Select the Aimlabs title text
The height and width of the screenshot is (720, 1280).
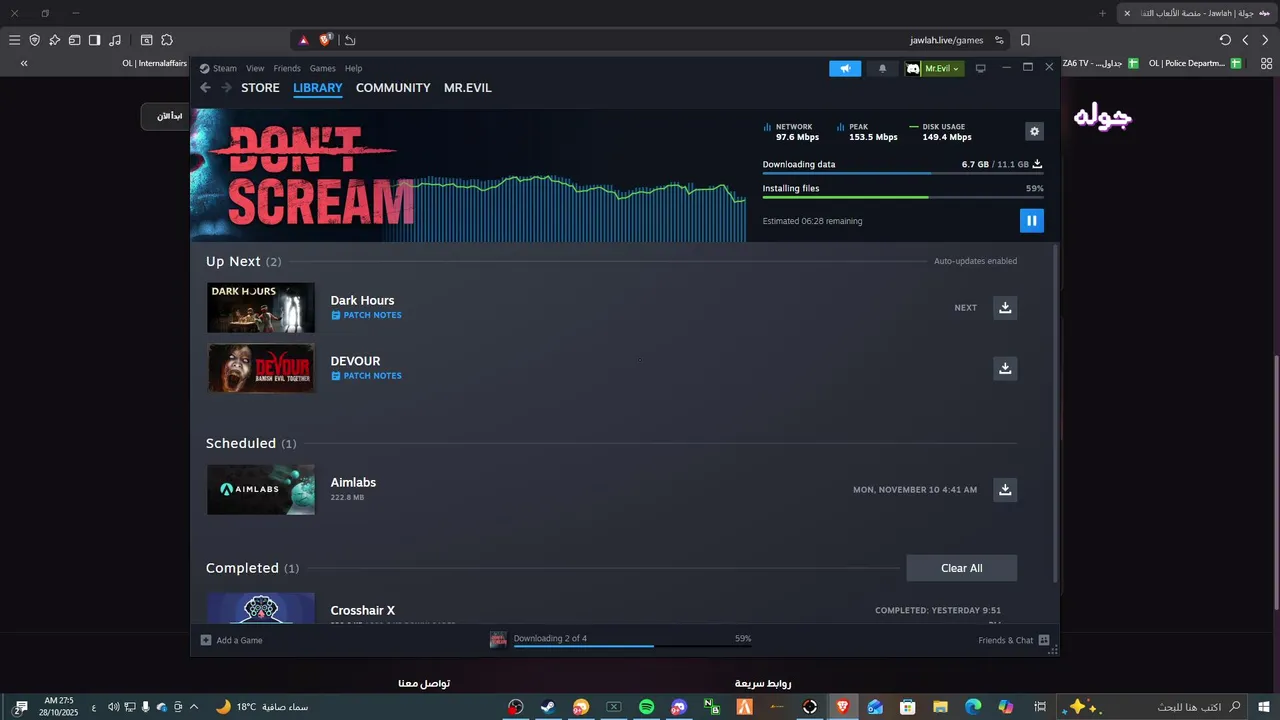[x=353, y=482]
